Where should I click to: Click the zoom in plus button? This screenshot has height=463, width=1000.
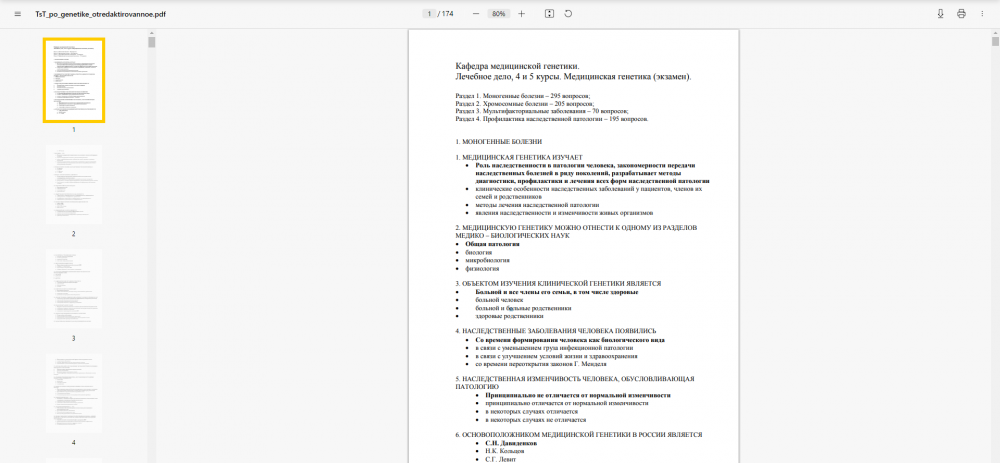tap(522, 13)
